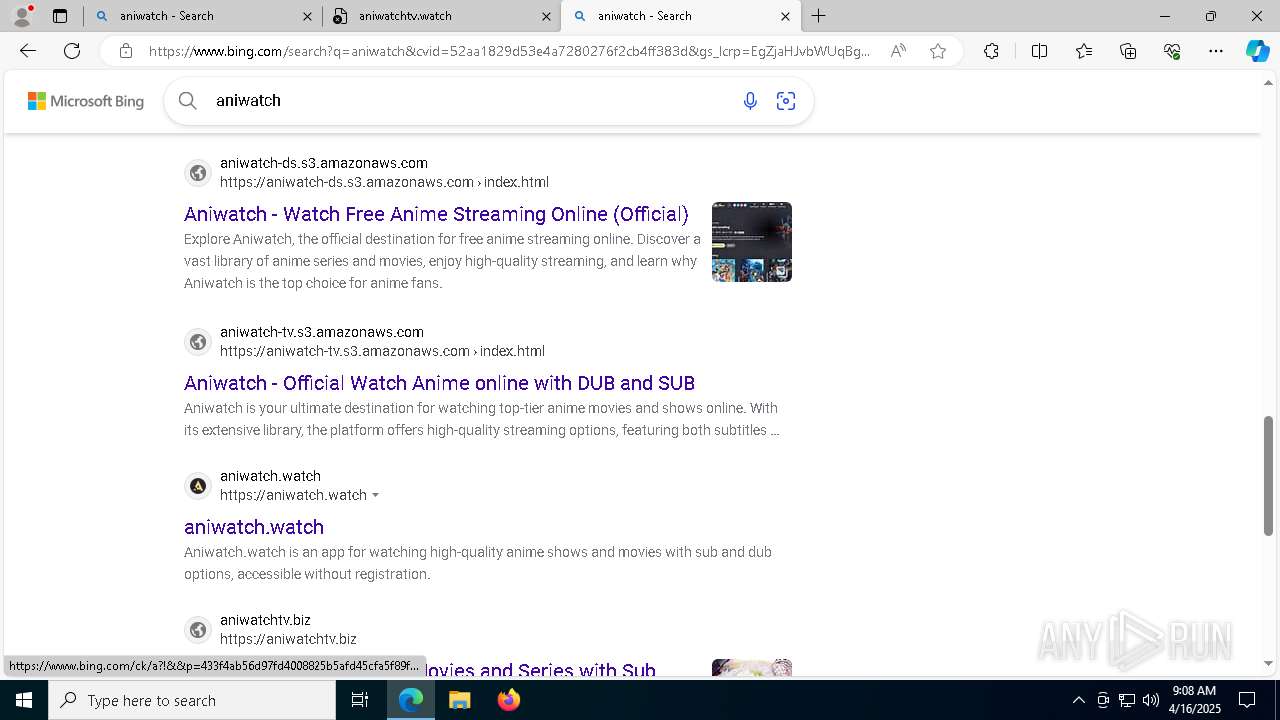Launch Firefox from the taskbar

pos(508,700)
